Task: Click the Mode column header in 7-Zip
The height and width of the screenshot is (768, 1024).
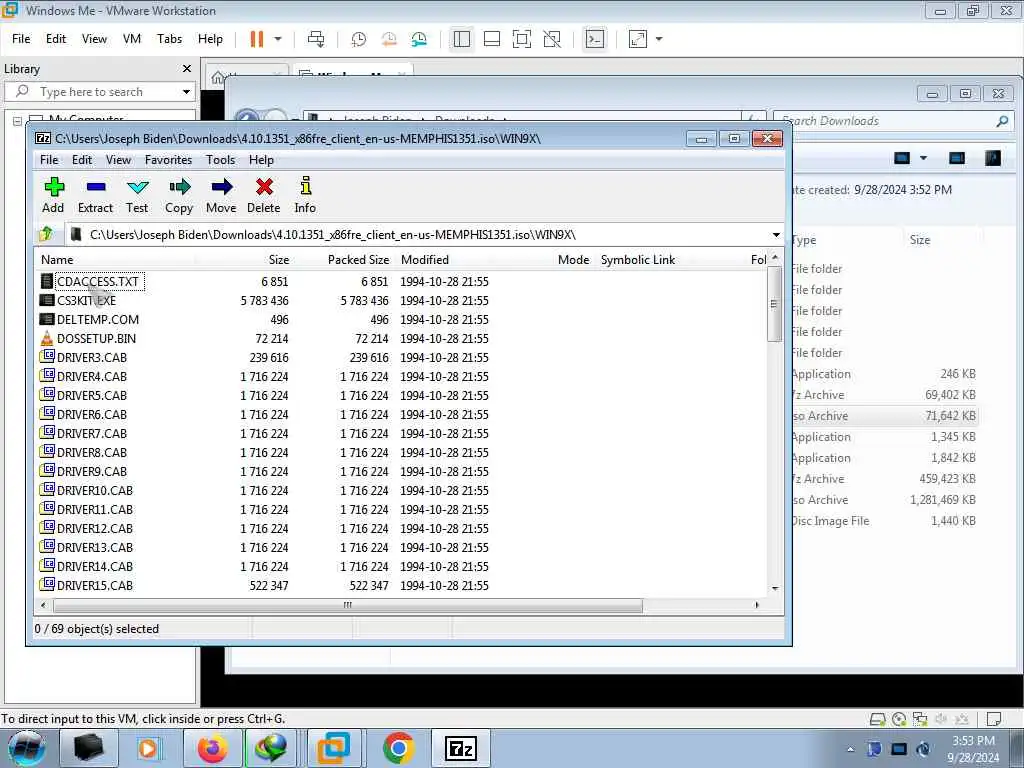Action: tap(573, 259)
